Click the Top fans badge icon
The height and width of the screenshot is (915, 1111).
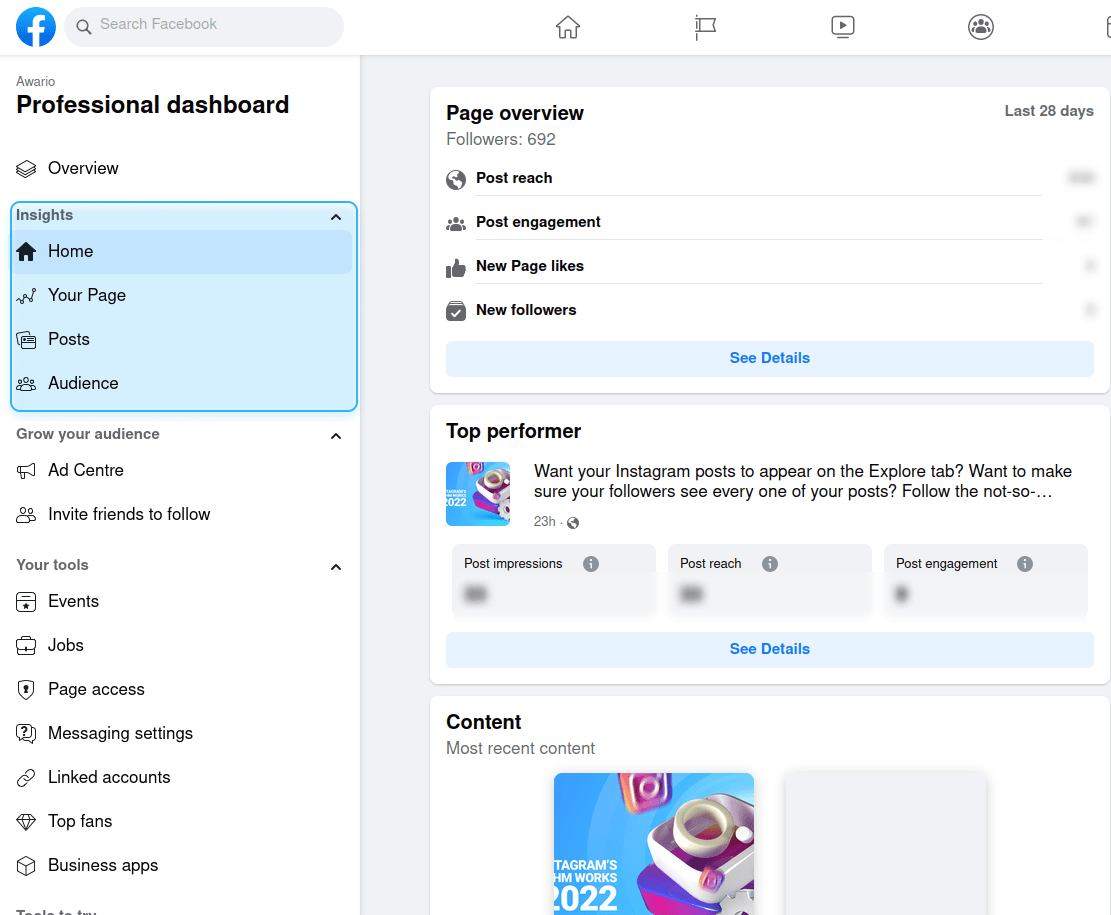(x=25, y=821)
